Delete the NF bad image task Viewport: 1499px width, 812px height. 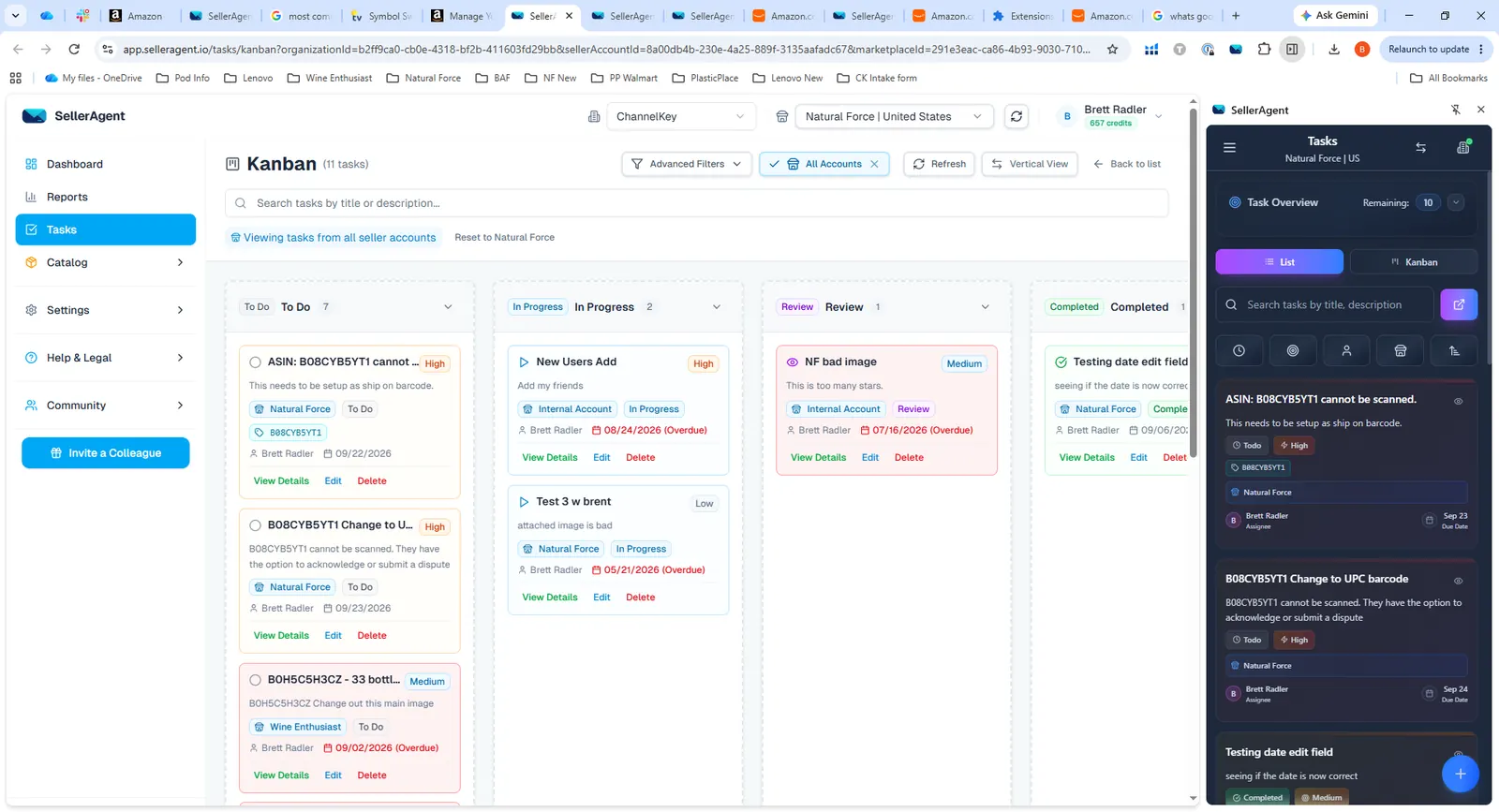[x=909, y=458]
